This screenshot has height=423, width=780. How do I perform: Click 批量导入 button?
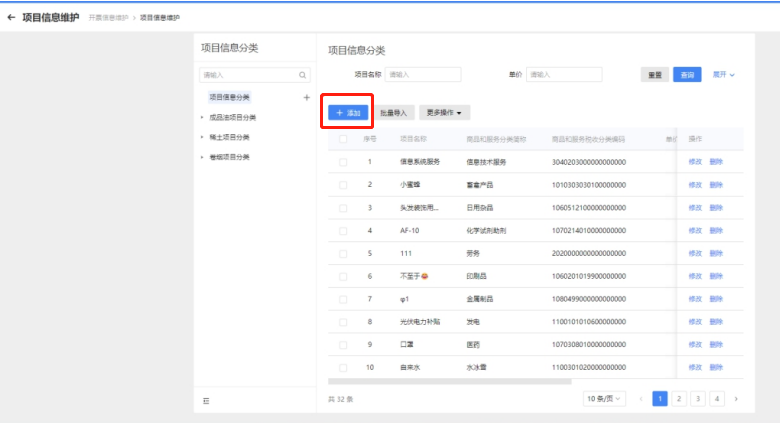(395, 114)
